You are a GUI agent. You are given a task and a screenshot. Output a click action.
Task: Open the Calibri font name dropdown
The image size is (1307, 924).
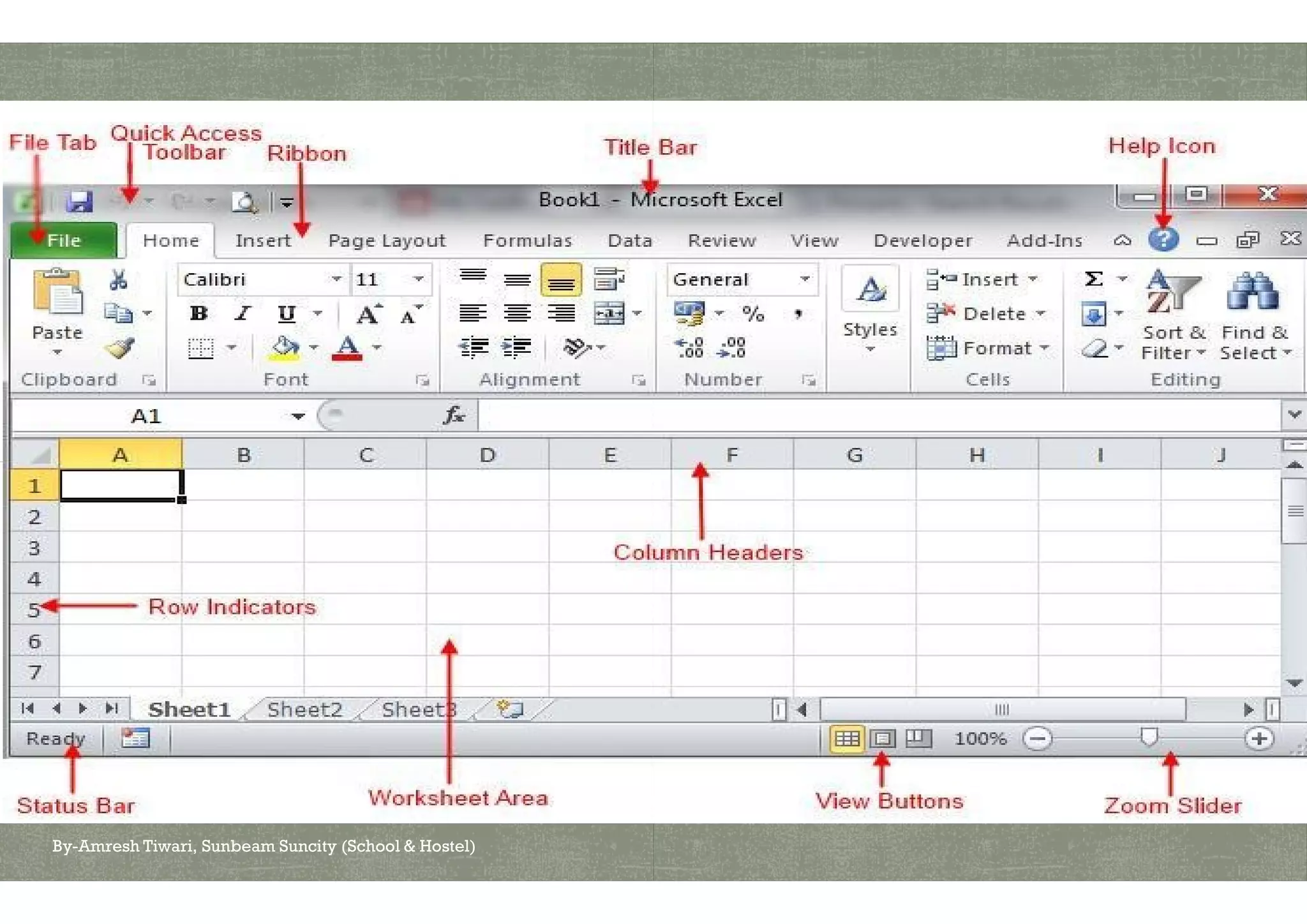point(336,279)
